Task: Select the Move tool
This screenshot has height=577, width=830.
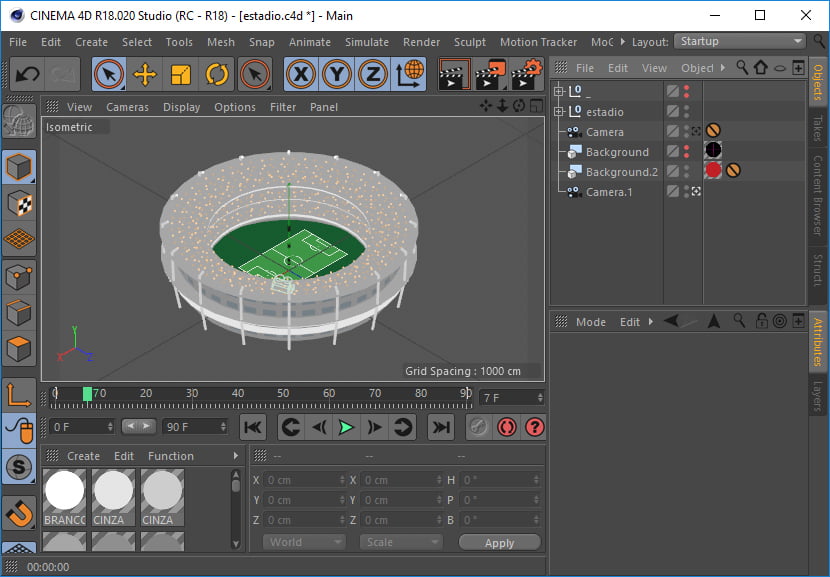Action: [145, 74]
